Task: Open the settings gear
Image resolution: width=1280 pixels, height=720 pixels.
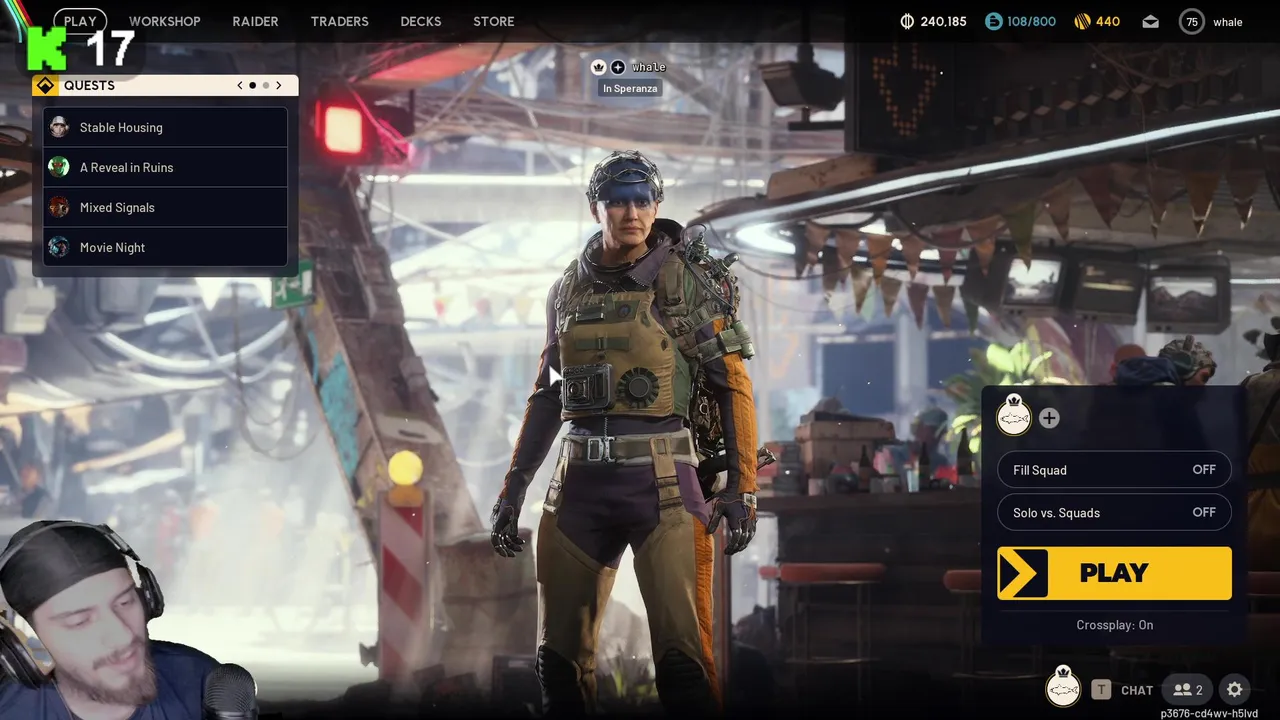Action: (1235, 690)
